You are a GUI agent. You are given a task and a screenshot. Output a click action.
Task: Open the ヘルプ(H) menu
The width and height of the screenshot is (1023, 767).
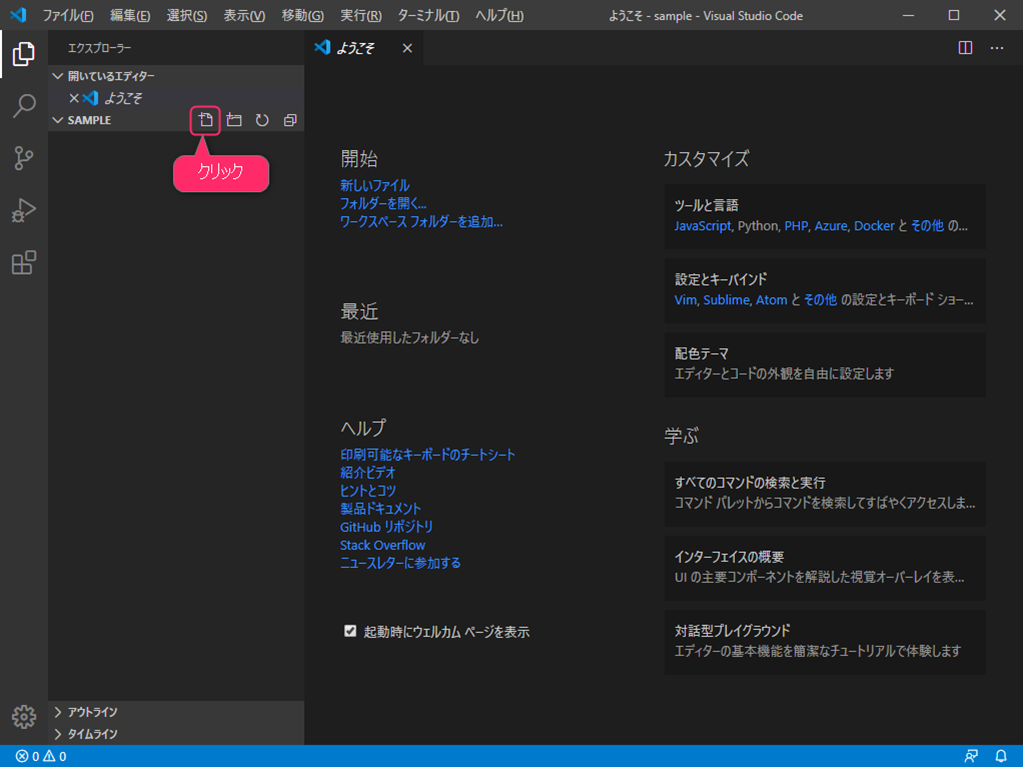(x=499, y=16)
